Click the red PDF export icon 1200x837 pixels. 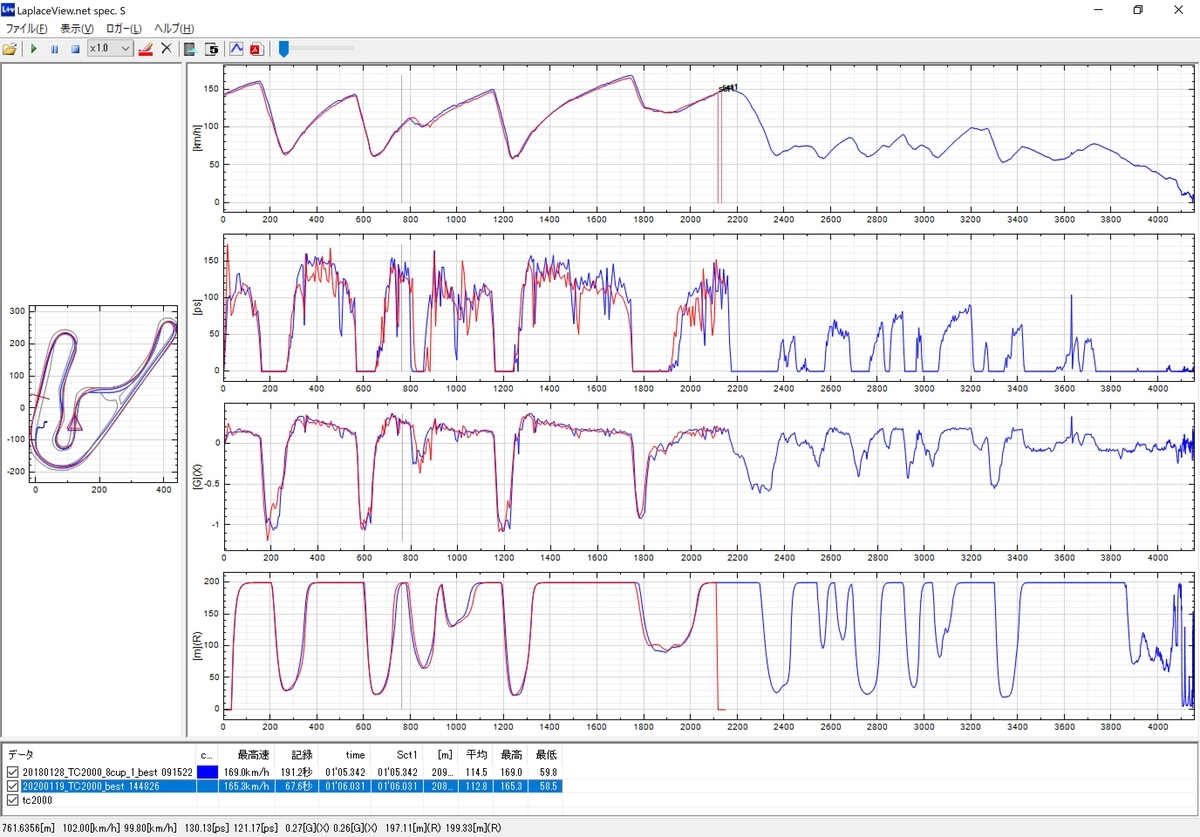(257, 48)
